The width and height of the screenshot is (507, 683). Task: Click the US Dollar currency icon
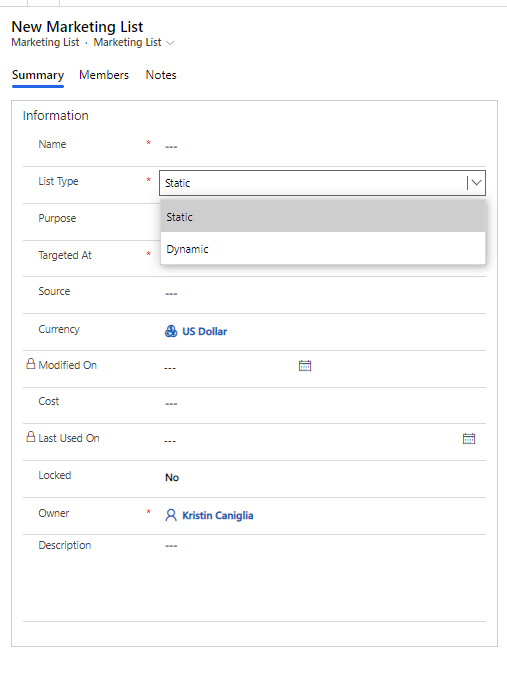coord(171,331)
